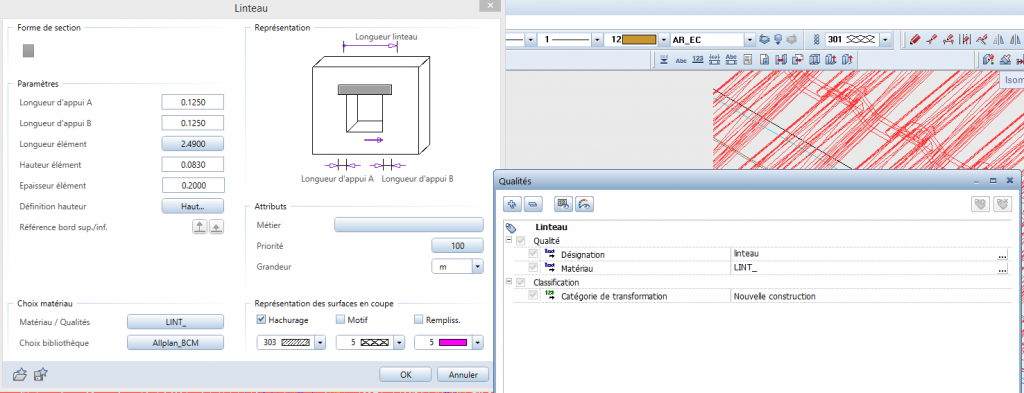Open the line type 1 dropdown
The width and height of the screenshot is (1024, 393).
[x=597, y=40]
